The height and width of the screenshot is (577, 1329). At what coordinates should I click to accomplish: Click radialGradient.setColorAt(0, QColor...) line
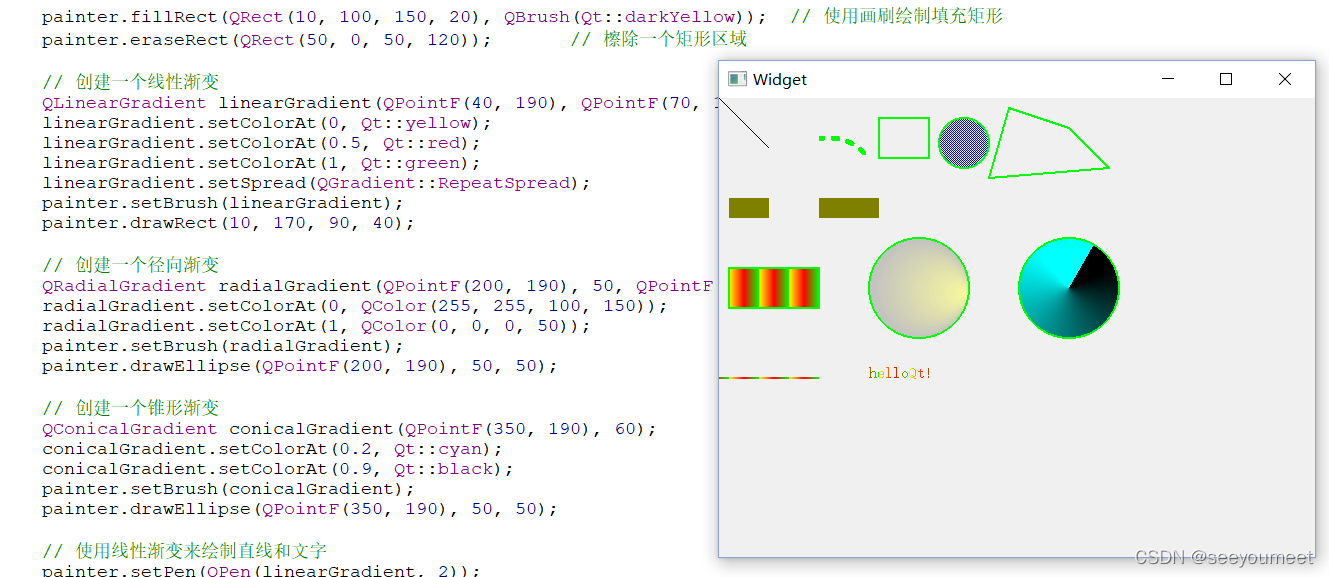pyautogui.click(x=355, y=306)
